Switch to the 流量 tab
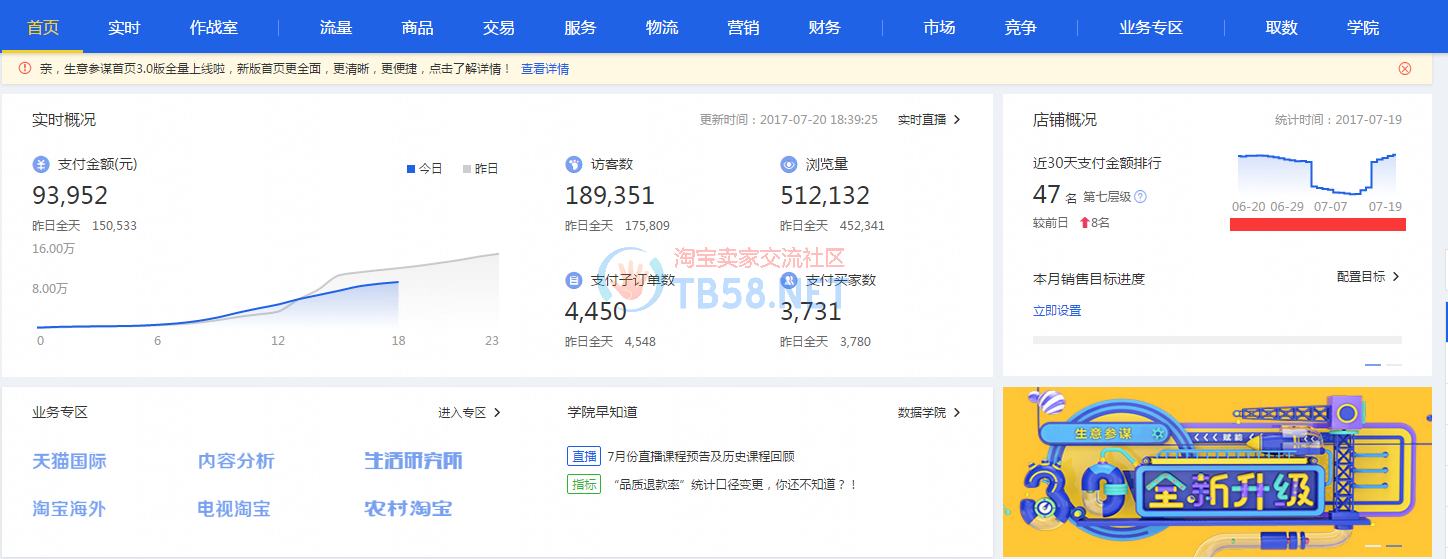 tap(336, 27)
